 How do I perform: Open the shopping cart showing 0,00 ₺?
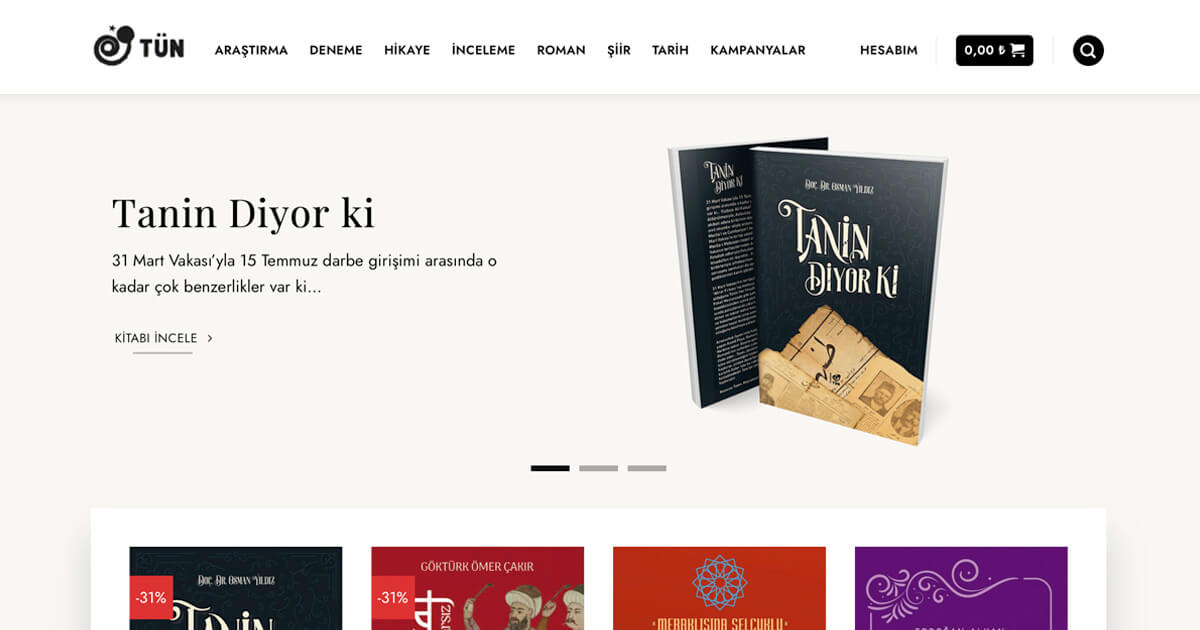pos(994,50)
